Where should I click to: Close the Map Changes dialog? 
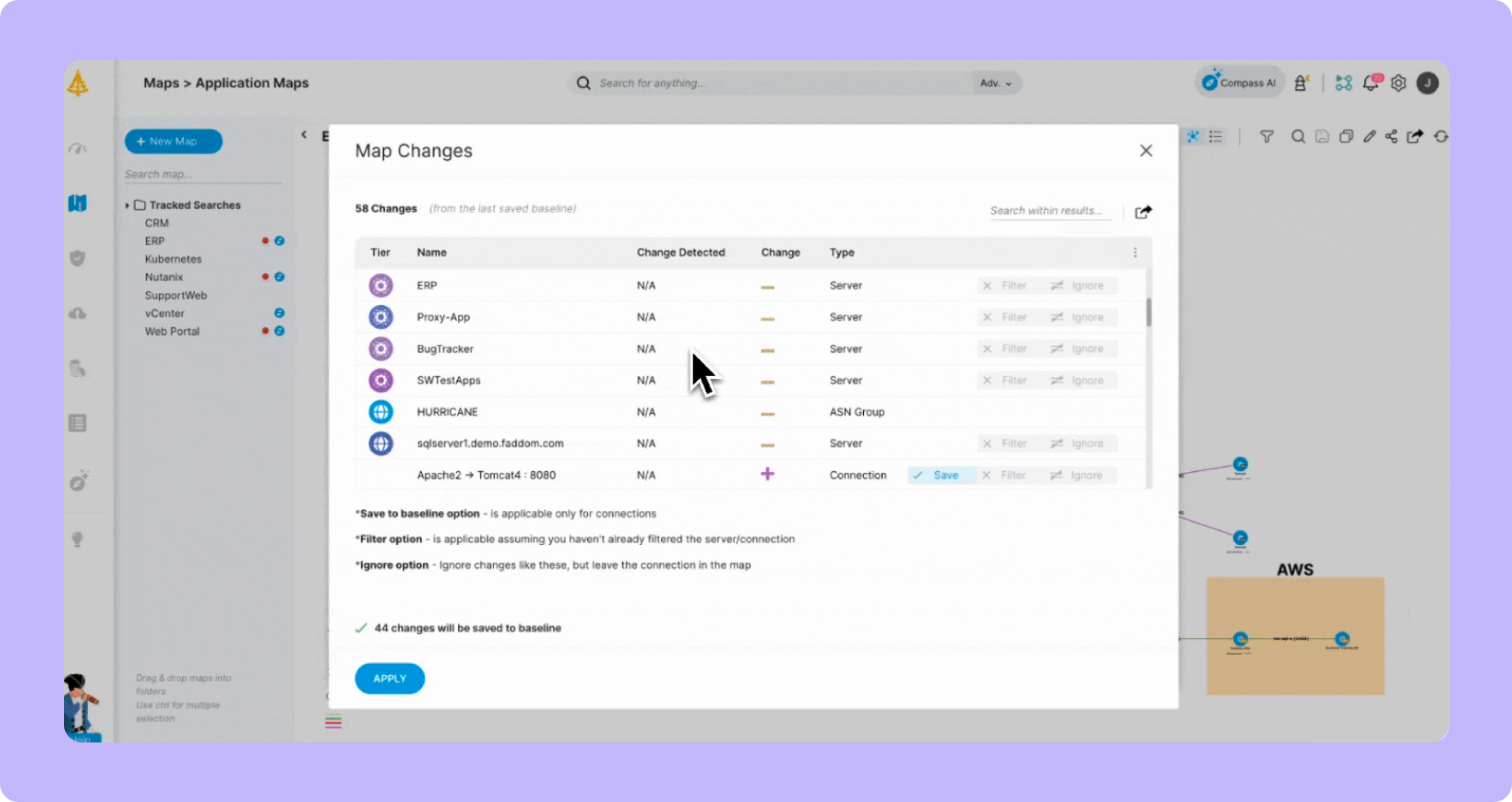1146,151
